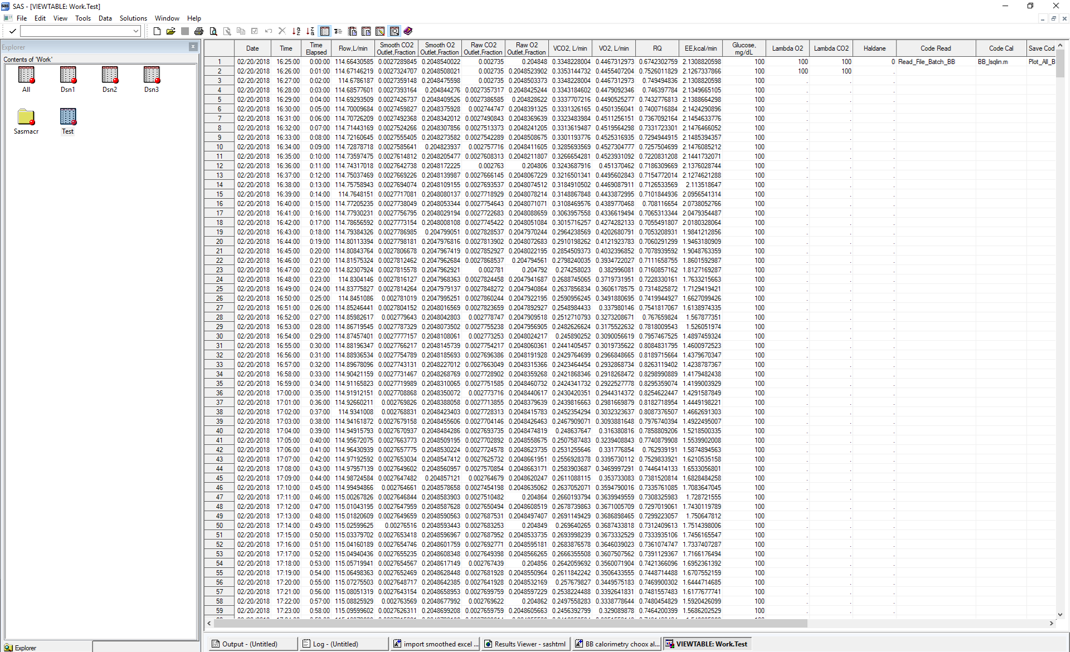This screenshot has height=652, width=1070.
Task: Open Print Preview from the toolbar
Action: 212,30
